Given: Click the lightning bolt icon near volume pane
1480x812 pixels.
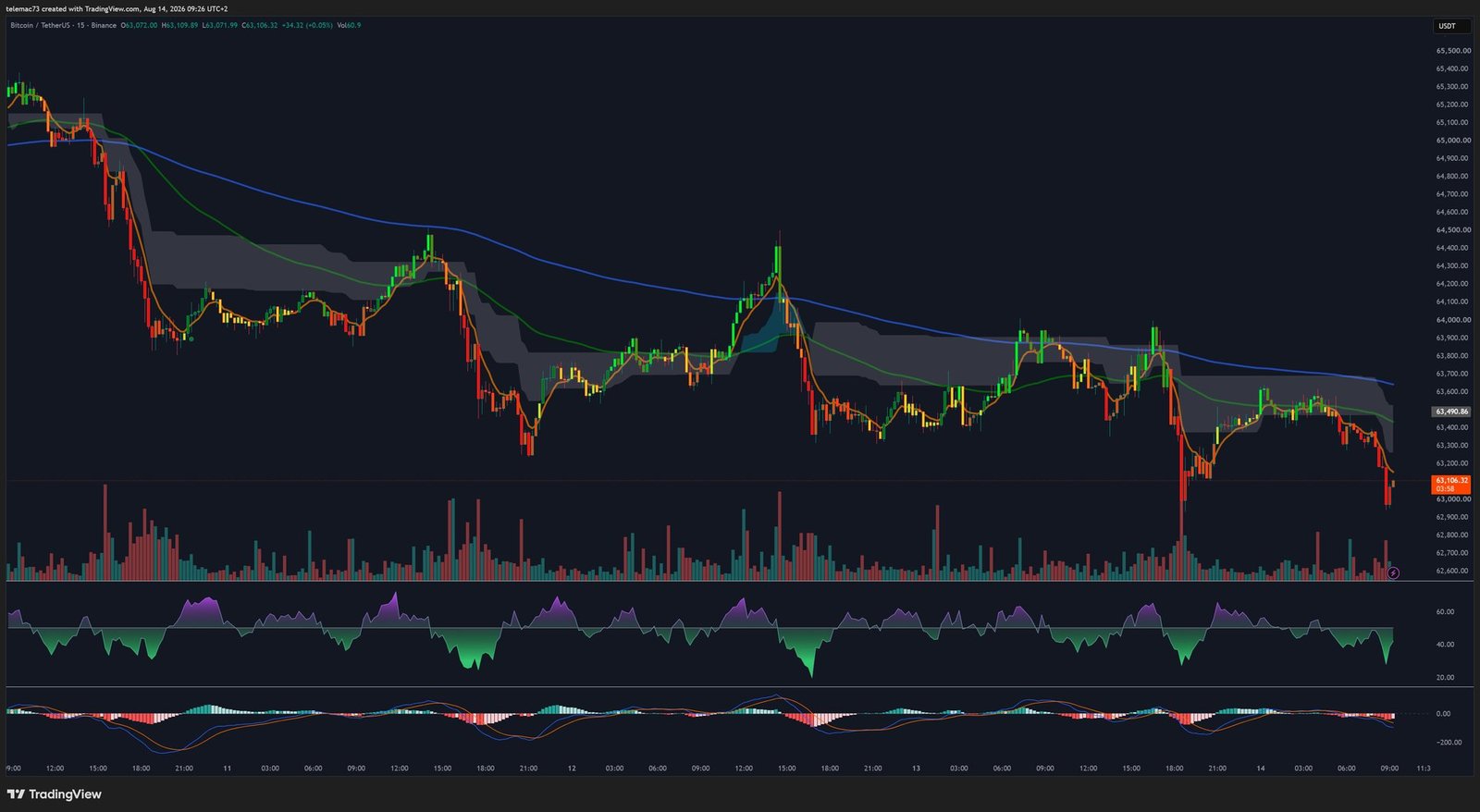Looking at the screenshot, I should (x=1393, y=572).
